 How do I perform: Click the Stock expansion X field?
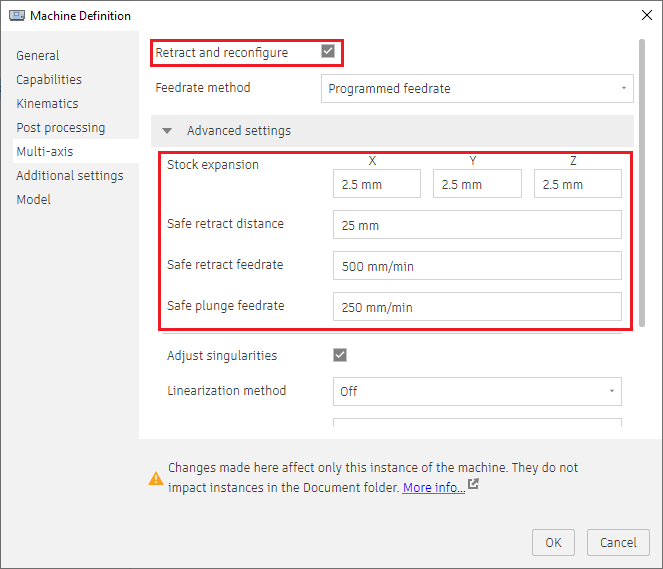377,184
